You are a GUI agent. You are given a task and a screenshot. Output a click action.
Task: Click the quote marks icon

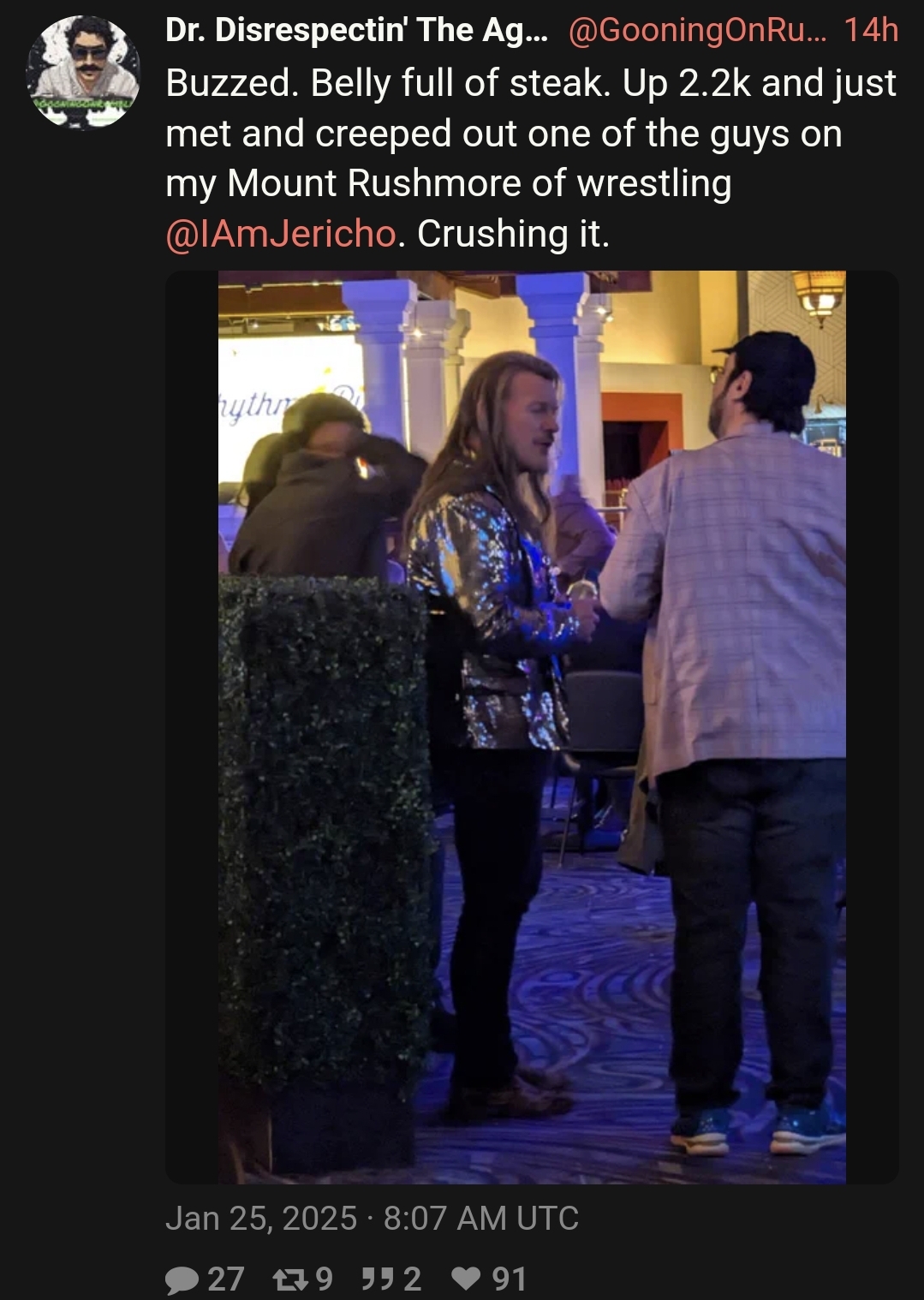375,1279
